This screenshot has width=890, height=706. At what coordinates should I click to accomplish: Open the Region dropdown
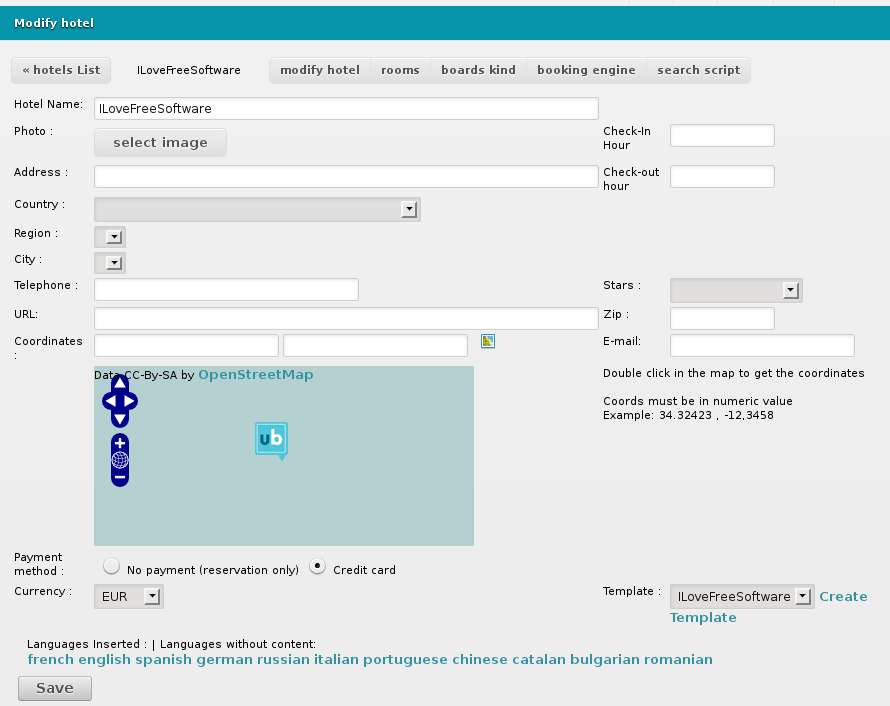tap(110, 237)
